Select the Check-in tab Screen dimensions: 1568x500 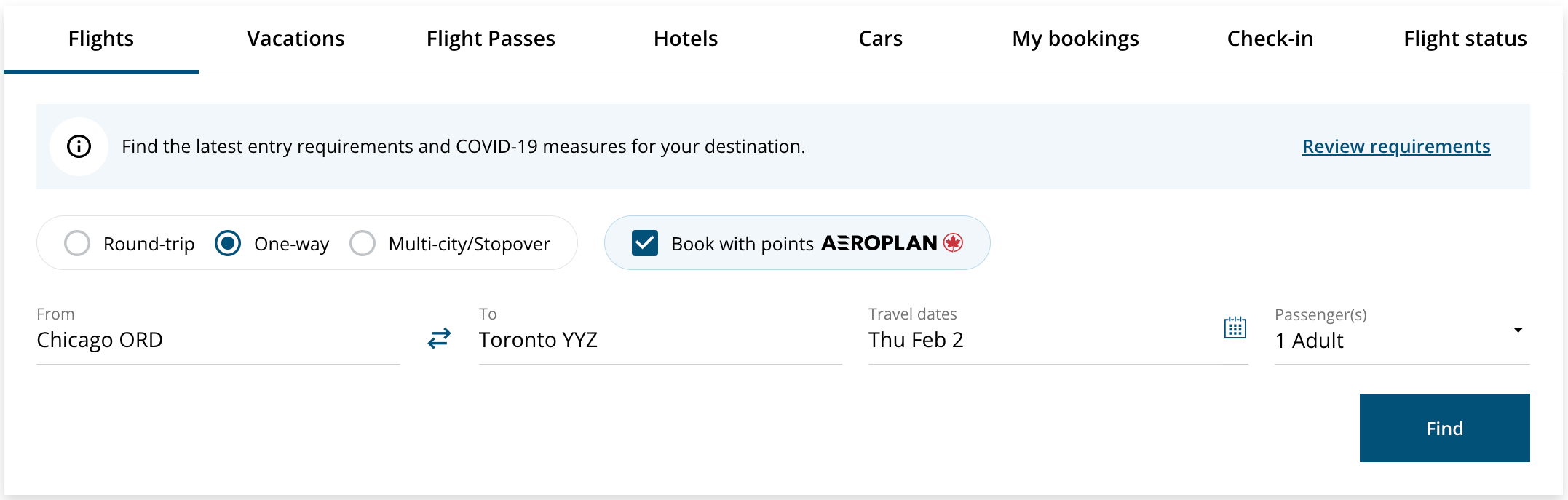[x=1270, y=39]
